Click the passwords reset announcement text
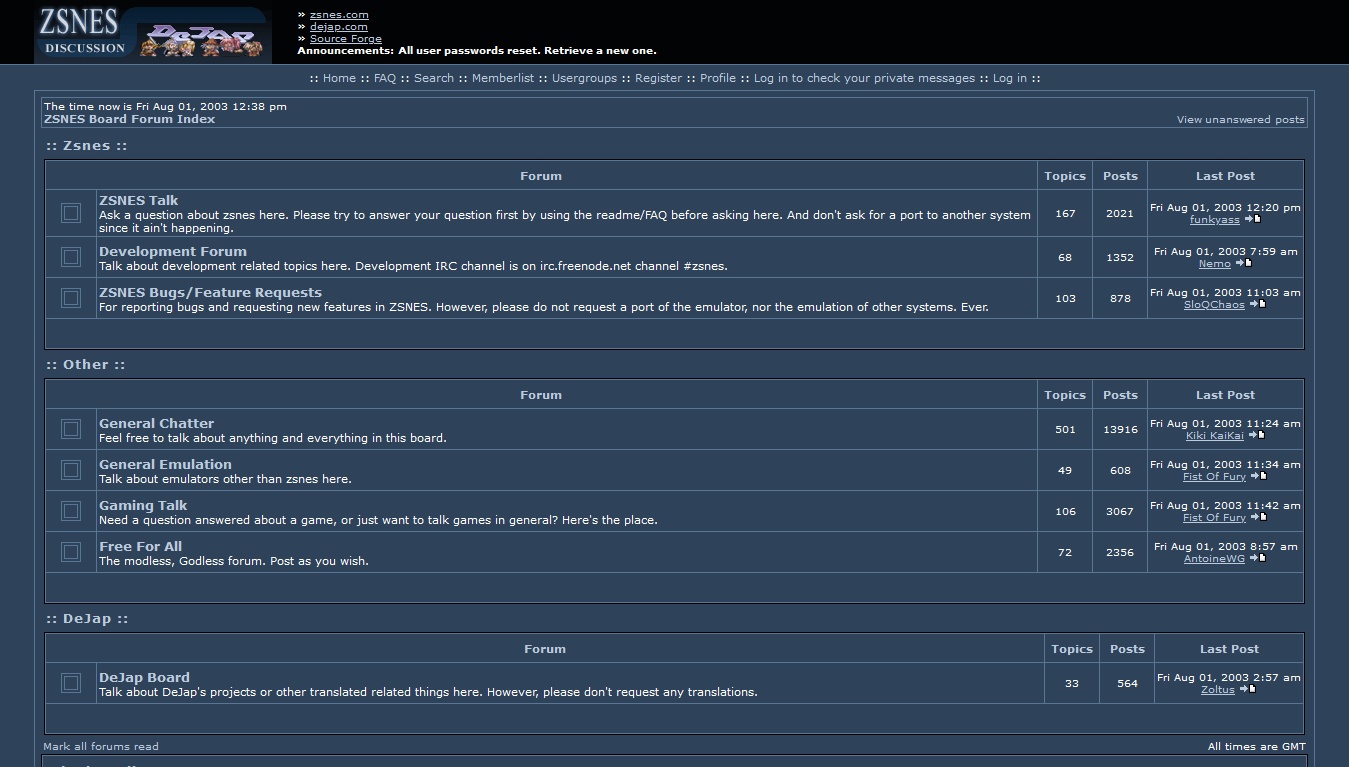Image resolution: width=1349 pixels, height=767 pixels. pyautogui.click(x=477, y=50)
